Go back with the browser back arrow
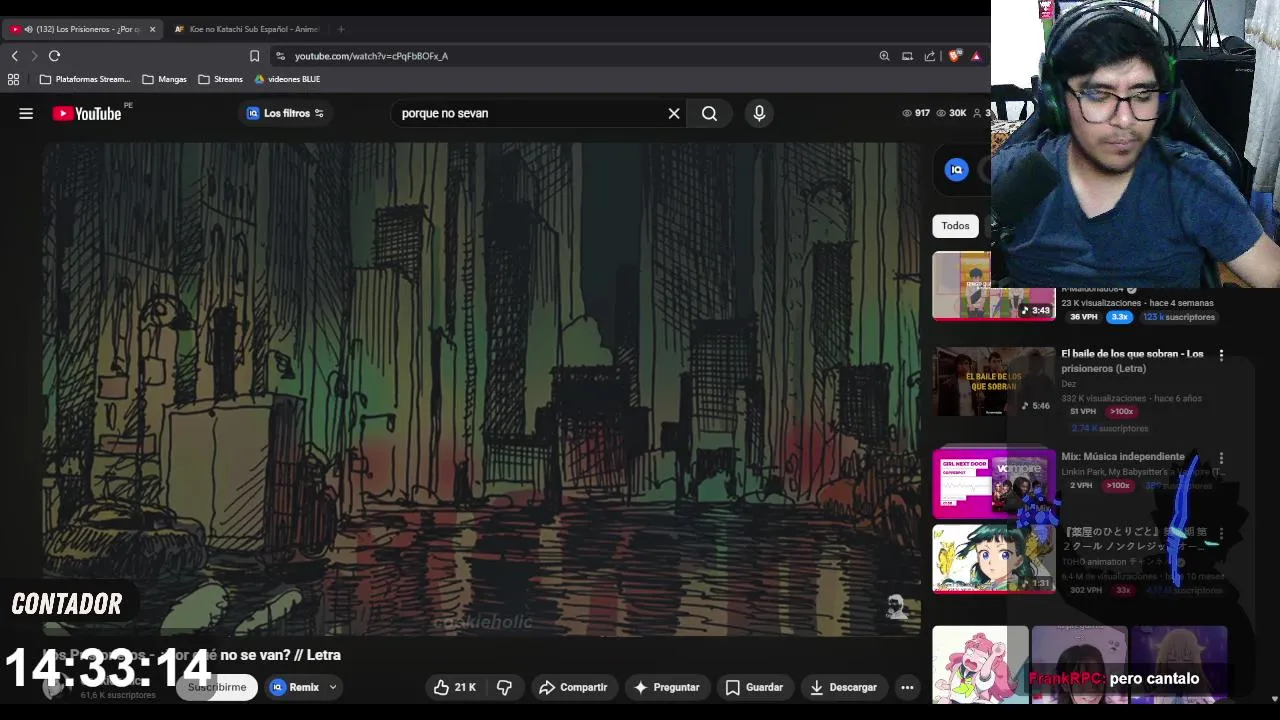Image resolution: width=1280 pixels, height=720 pixels. click(x=14, y=56)
